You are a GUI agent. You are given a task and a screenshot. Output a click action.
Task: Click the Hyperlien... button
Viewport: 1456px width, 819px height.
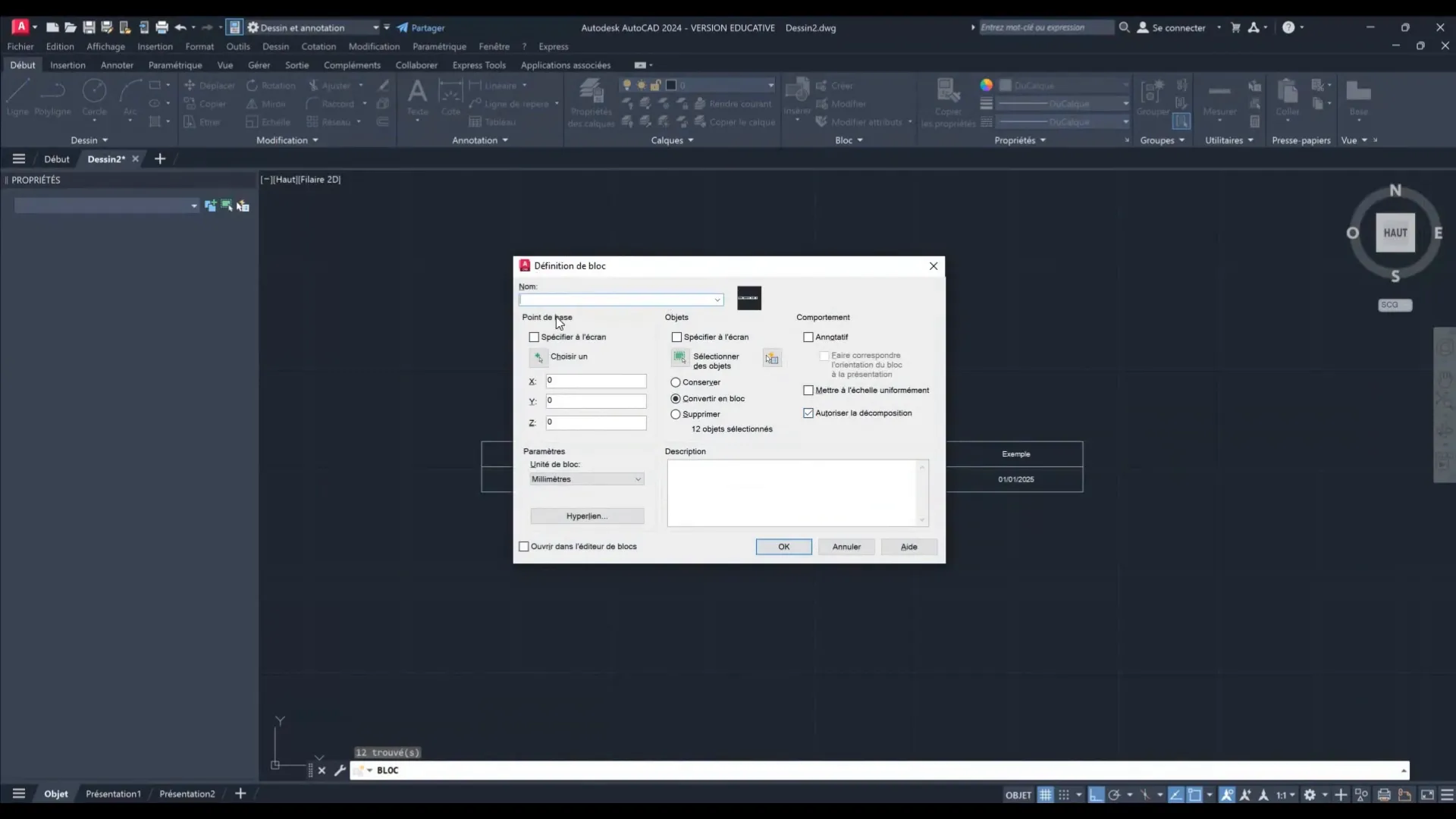587,516
